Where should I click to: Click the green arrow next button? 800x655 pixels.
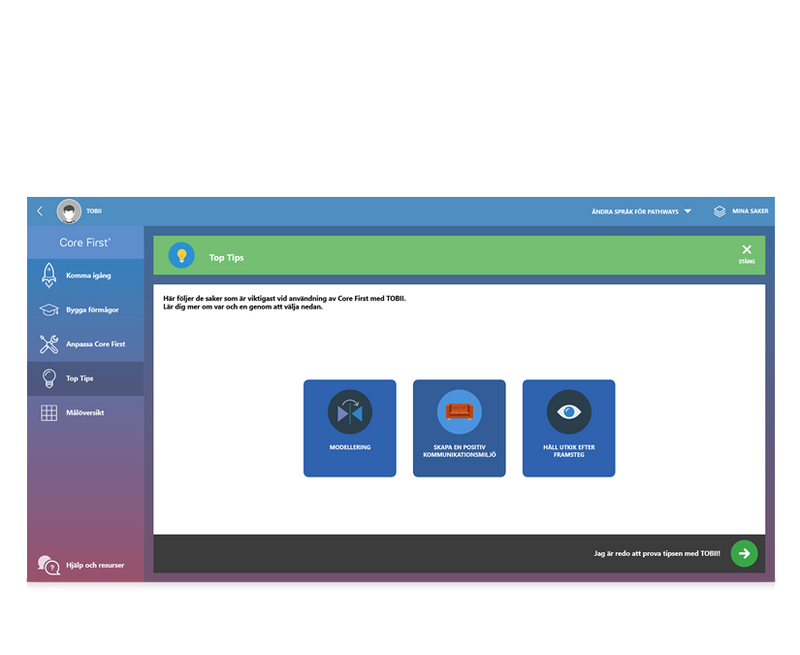(x=744, y=554)
